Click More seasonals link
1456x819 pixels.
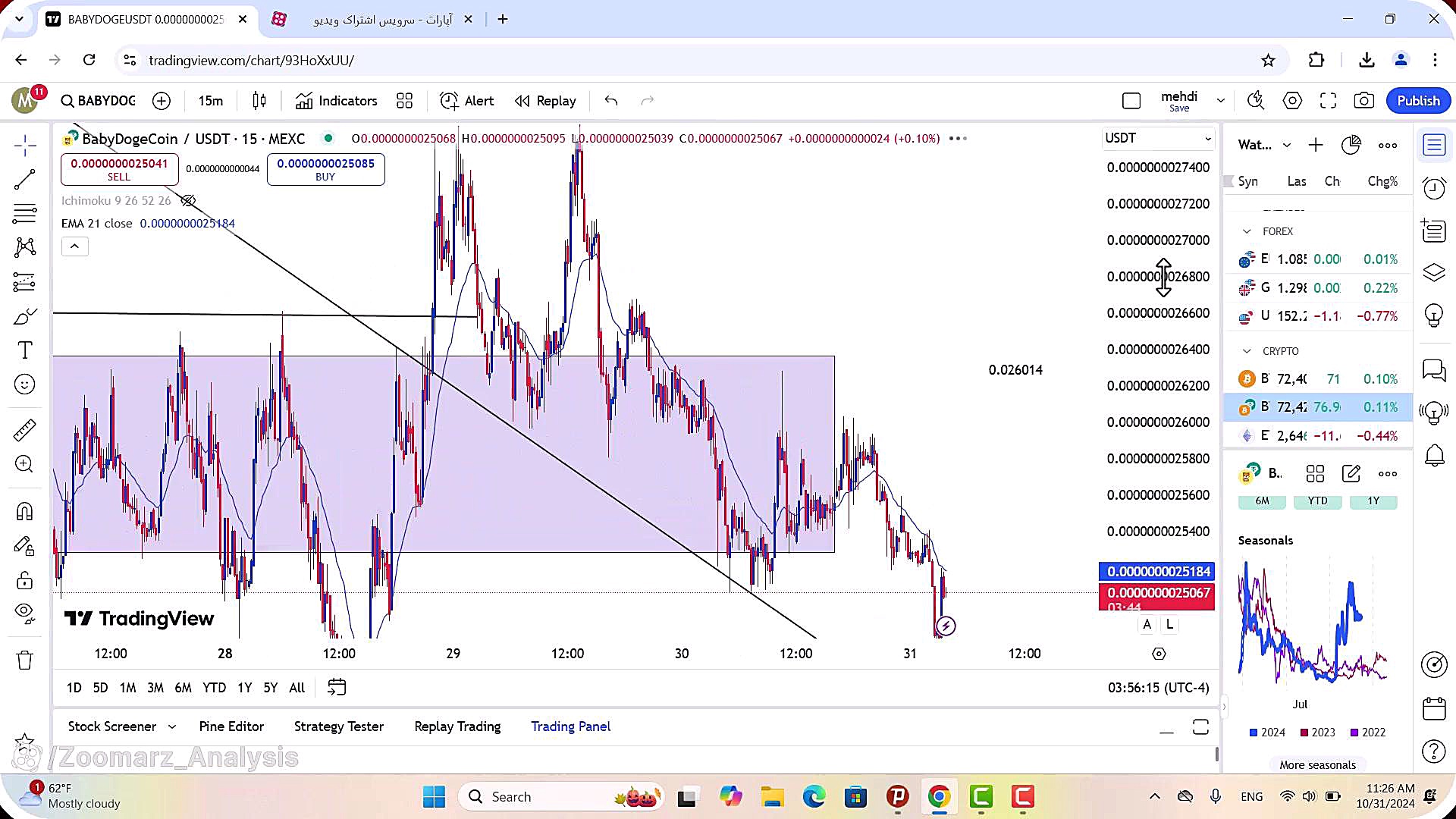(1318, 765)
